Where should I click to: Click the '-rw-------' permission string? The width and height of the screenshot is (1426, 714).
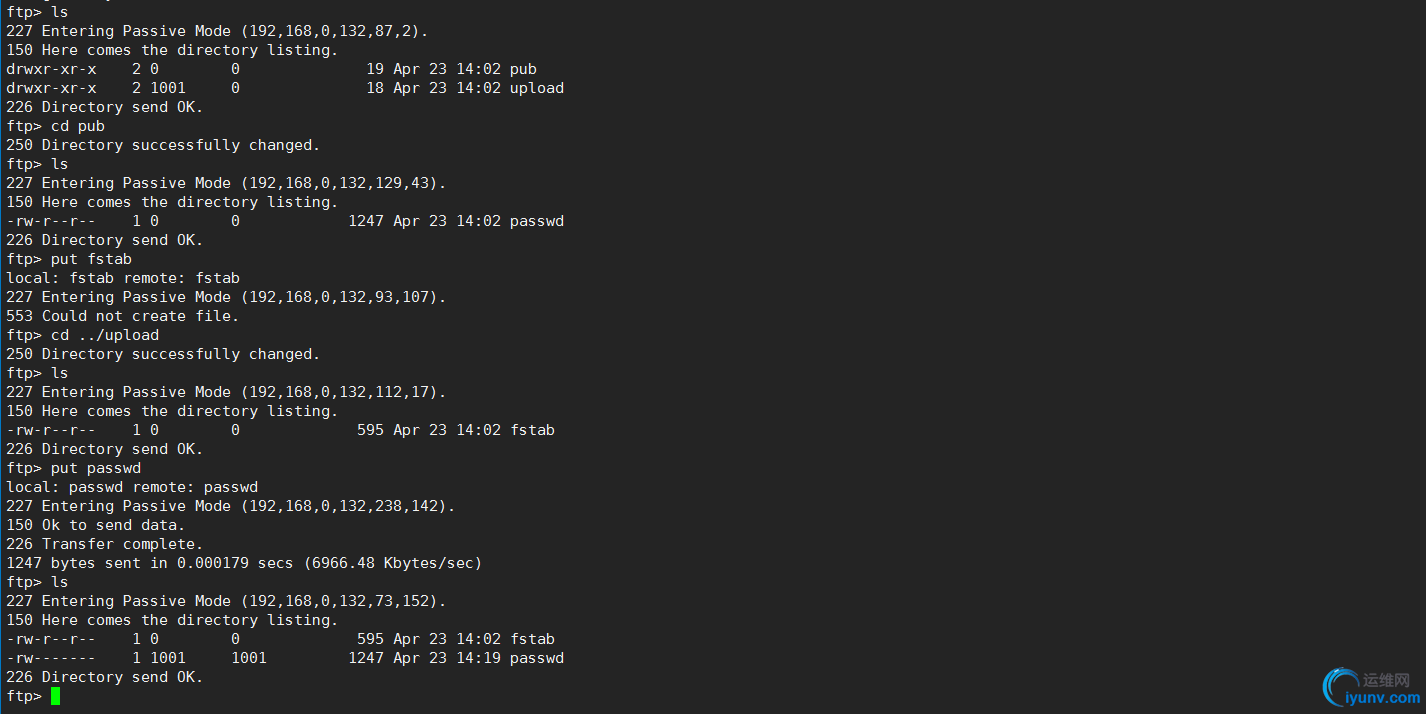[51, 658]
